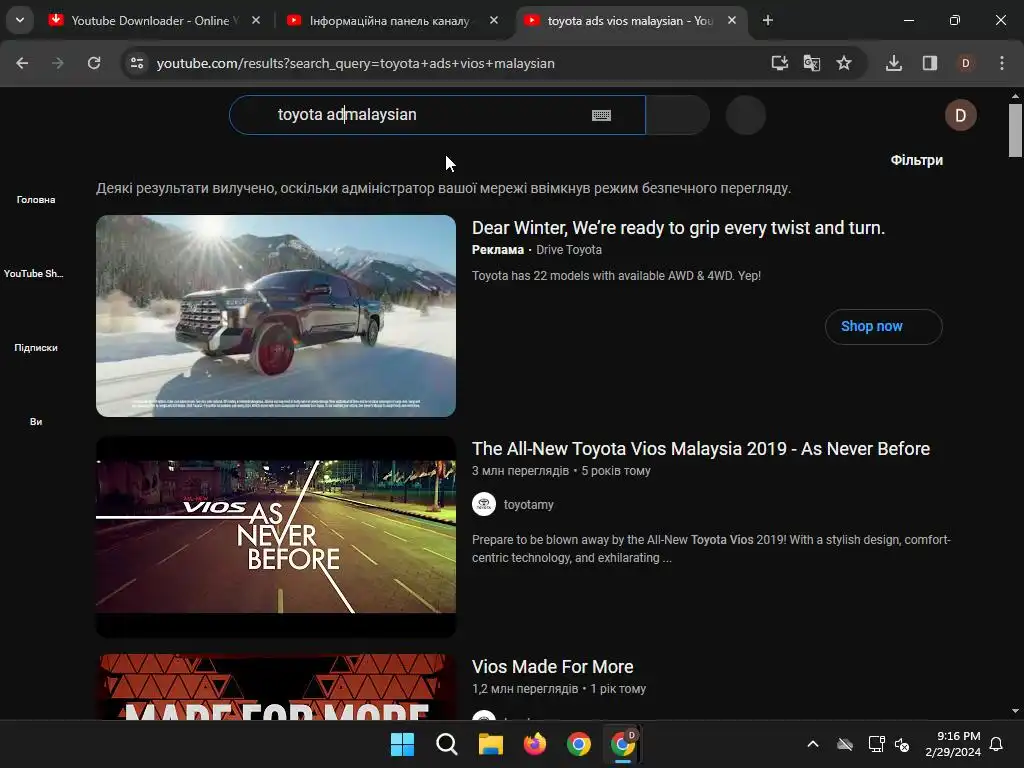Click the scrollbar down arrow
This screenshot has height=768, width=1024.
pyautogui.click(x=1015, y=711)
